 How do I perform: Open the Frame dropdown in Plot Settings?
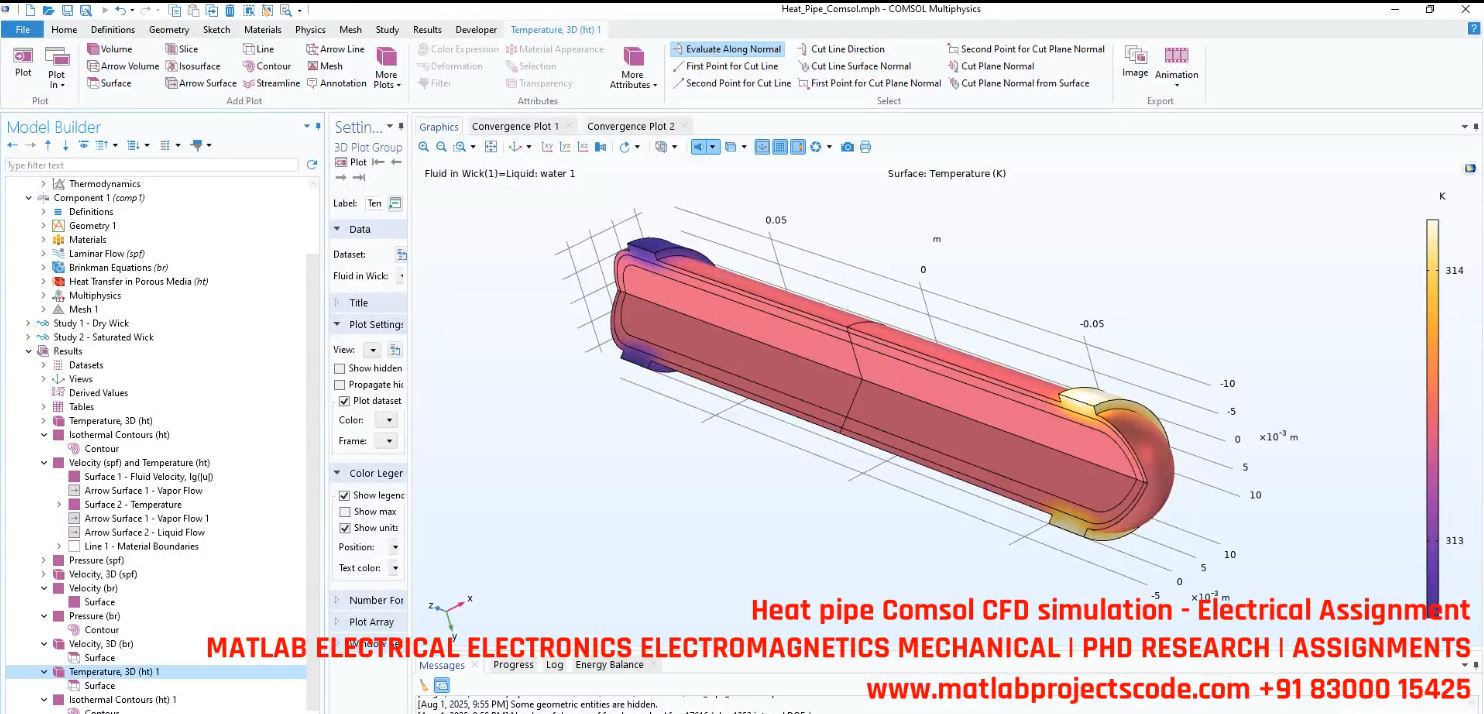[390, 440]
